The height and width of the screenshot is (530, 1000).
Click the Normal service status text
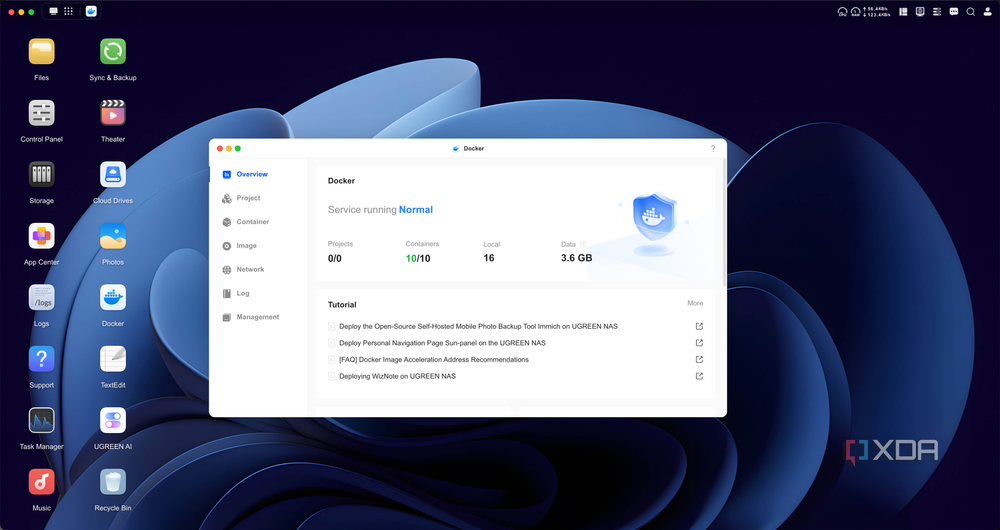416,210
